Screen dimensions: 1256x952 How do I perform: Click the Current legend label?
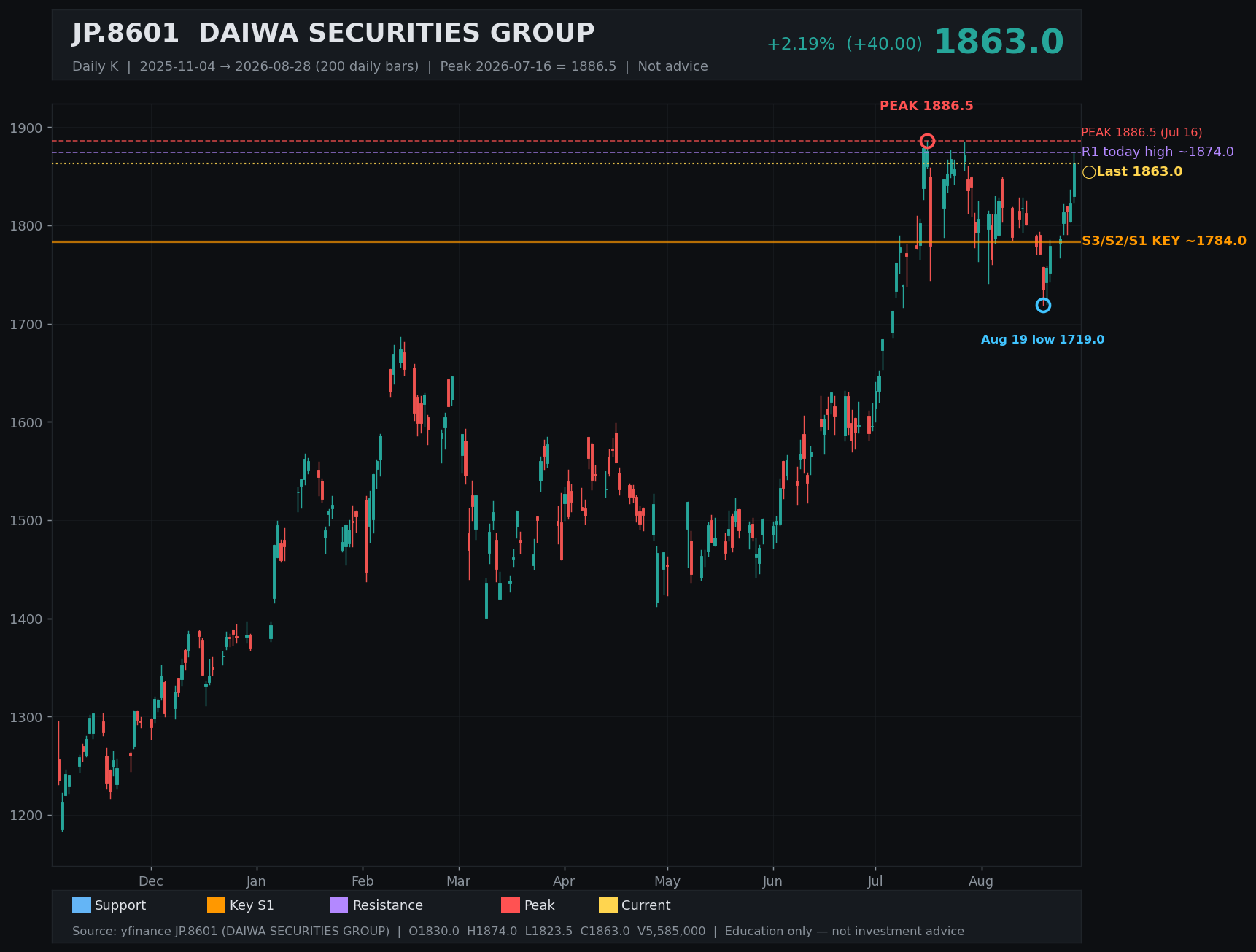tap(646, 905)
